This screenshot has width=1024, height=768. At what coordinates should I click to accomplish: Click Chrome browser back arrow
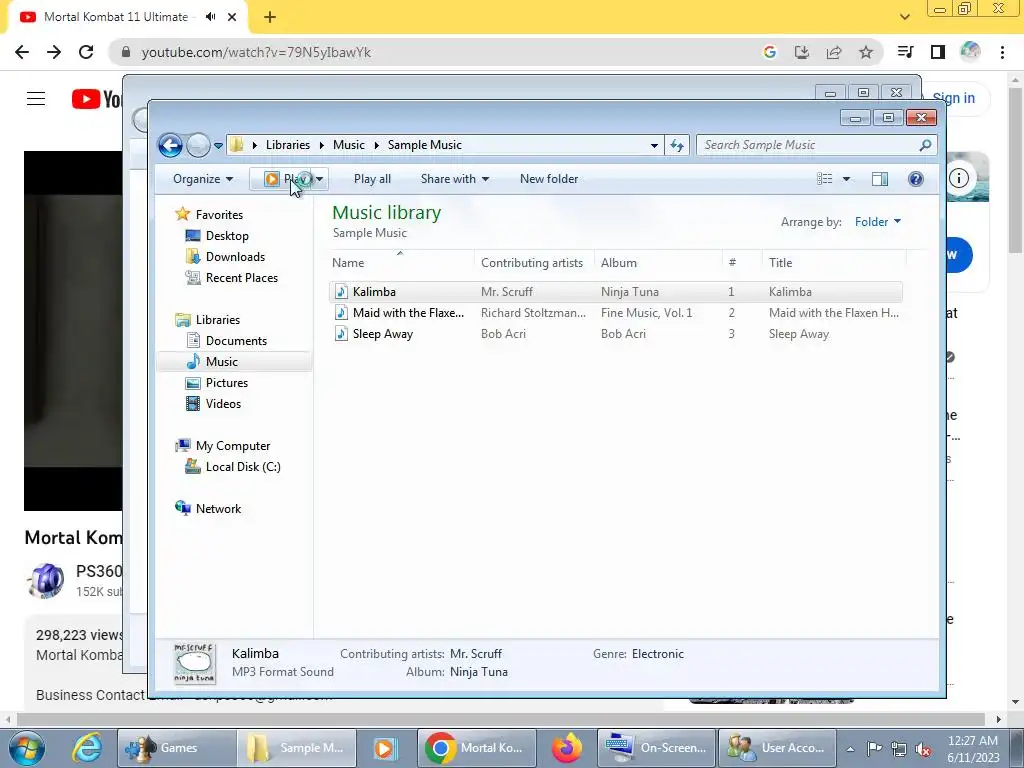(x=22, y=52)
